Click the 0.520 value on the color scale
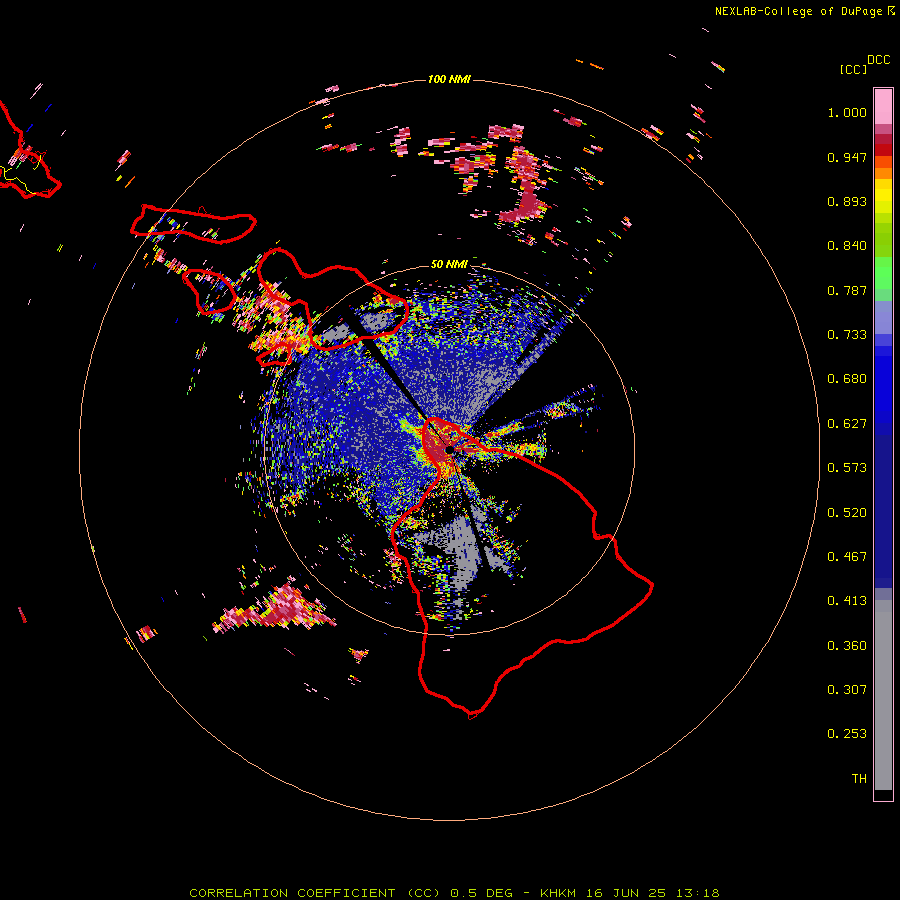Viewport: 900px width, 900px height. coord(847,513)
